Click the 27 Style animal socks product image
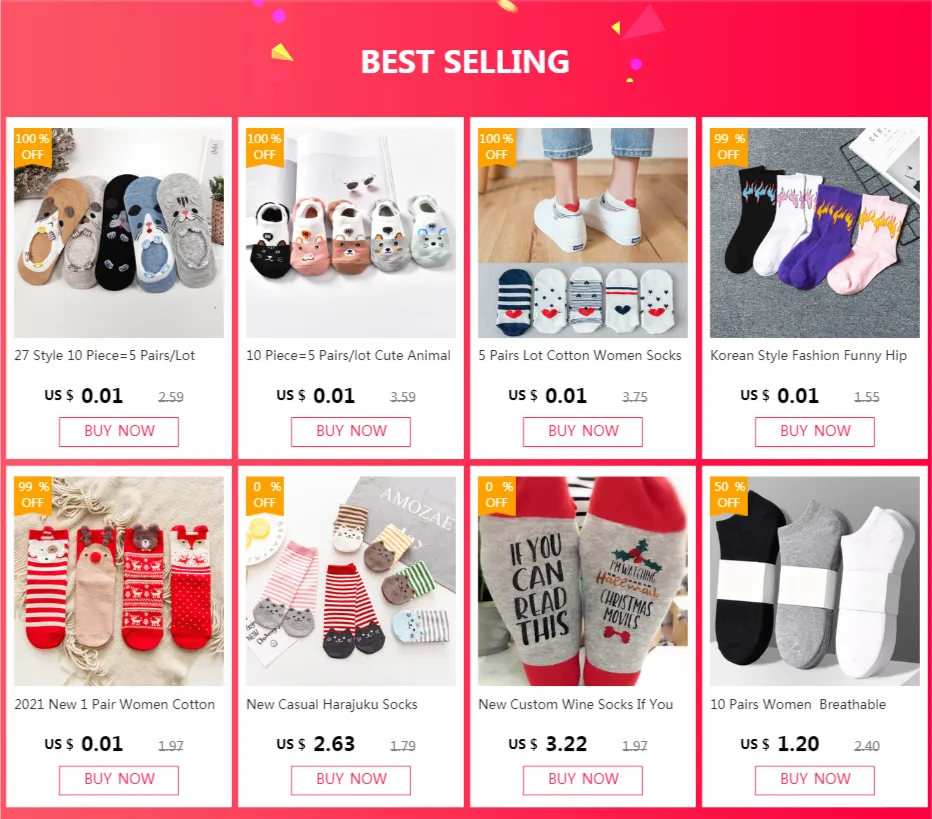 point(119,233)
